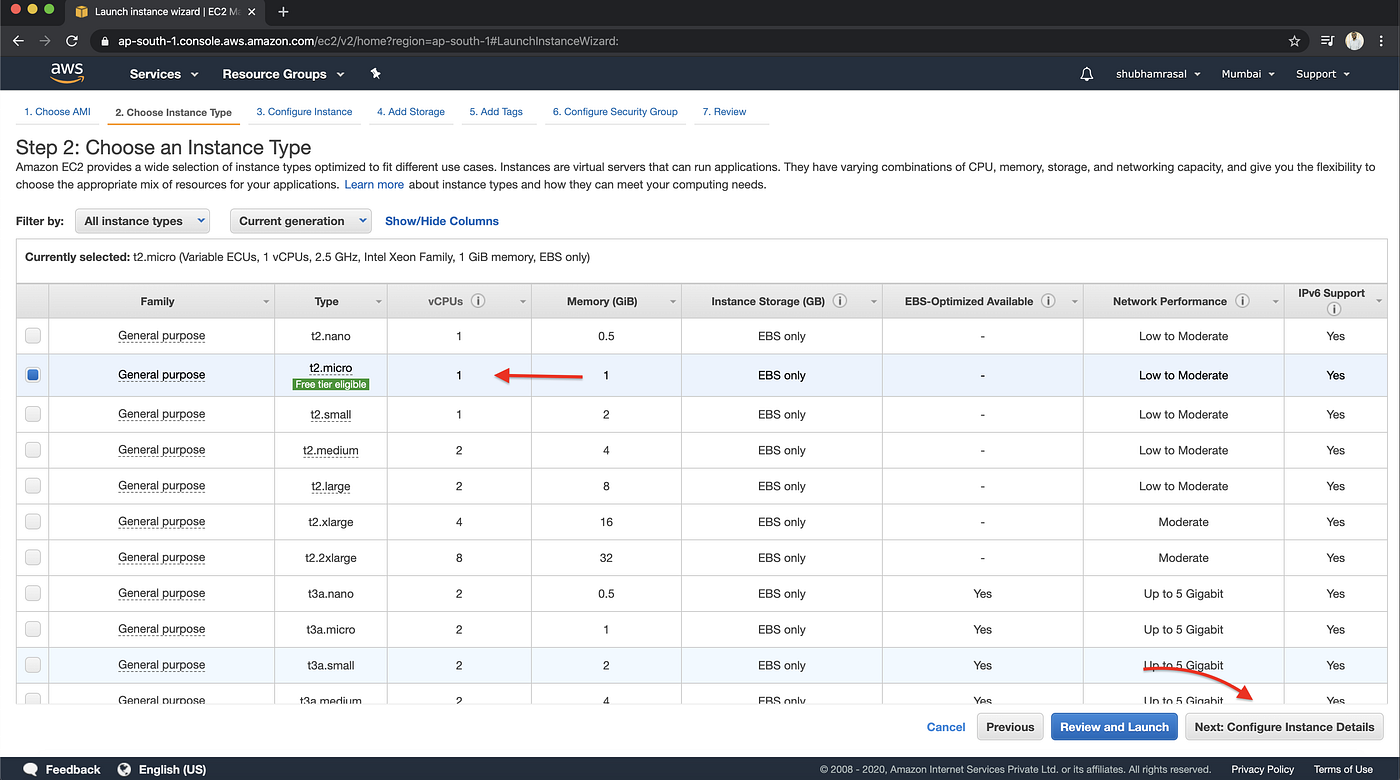Viewport: 1400px width, 780px height.
Task: Click the browser forward arrow
Action: pos(45,41)
